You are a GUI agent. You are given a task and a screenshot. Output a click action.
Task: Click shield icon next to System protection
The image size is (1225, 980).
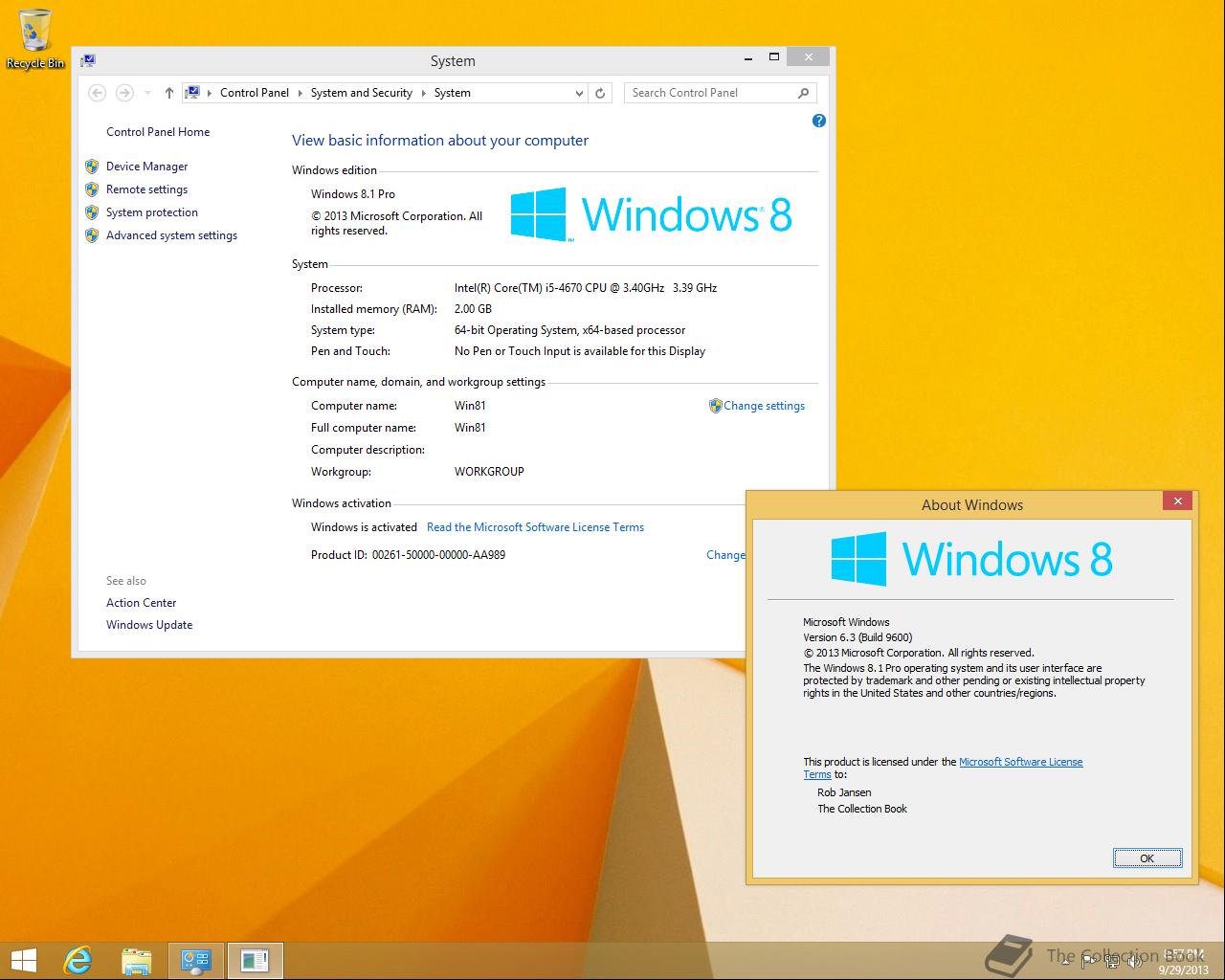pyautogui.click(x=92, y=212)
